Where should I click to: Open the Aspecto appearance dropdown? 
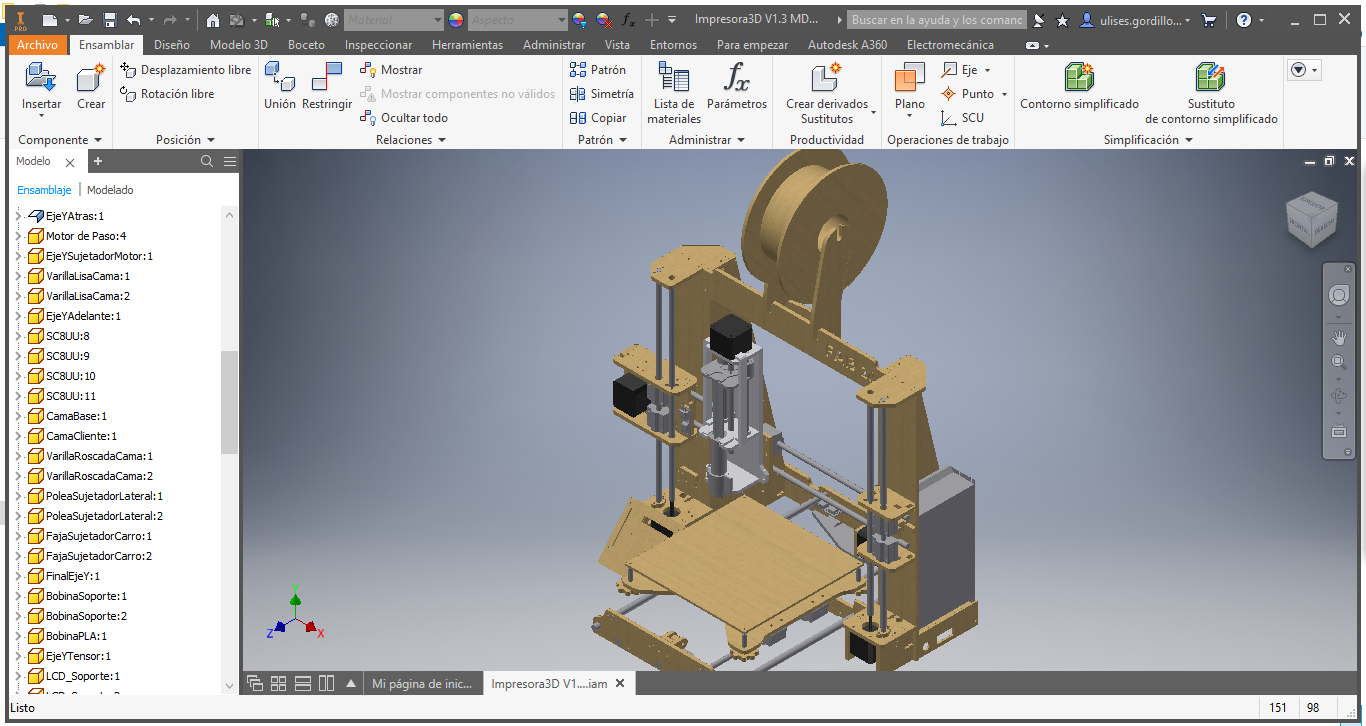tap(518, 20)
